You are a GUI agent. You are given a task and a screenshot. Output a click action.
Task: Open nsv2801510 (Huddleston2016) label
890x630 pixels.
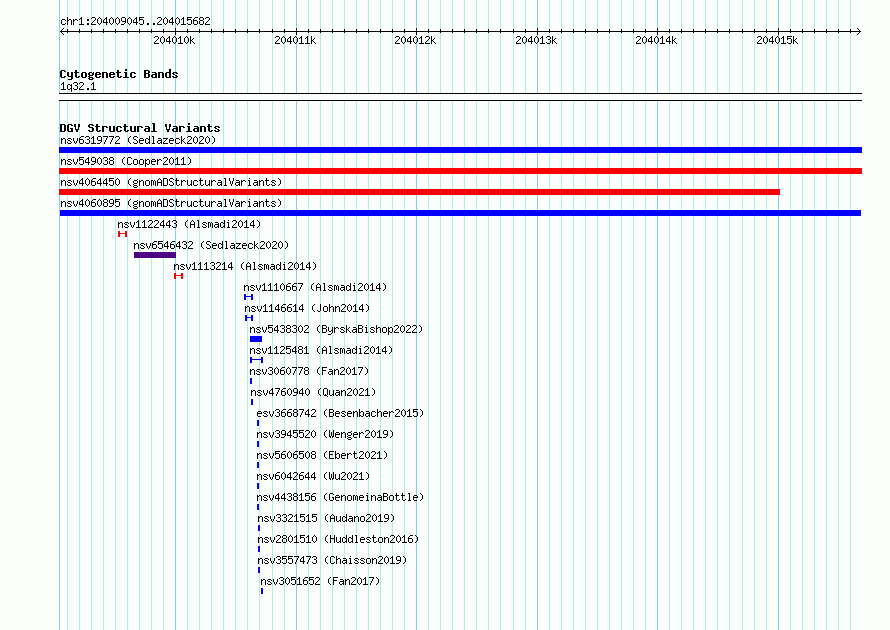tap(338, 539)
